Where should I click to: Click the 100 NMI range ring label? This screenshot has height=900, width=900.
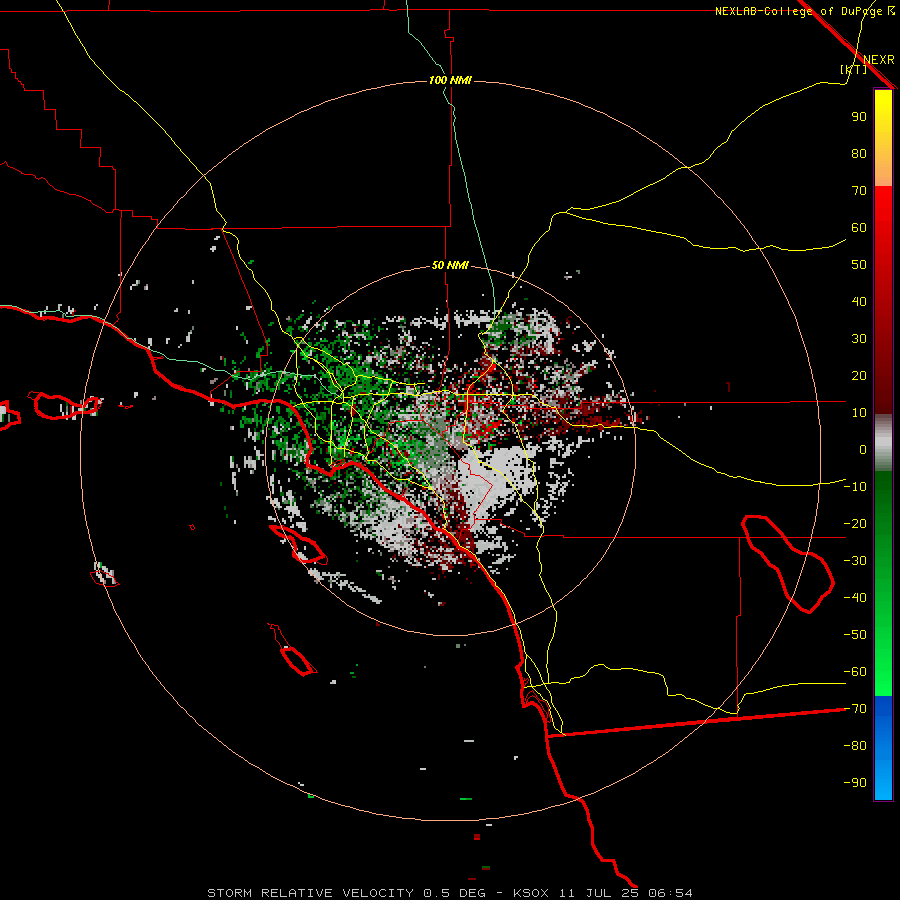[x=451, y=80]
